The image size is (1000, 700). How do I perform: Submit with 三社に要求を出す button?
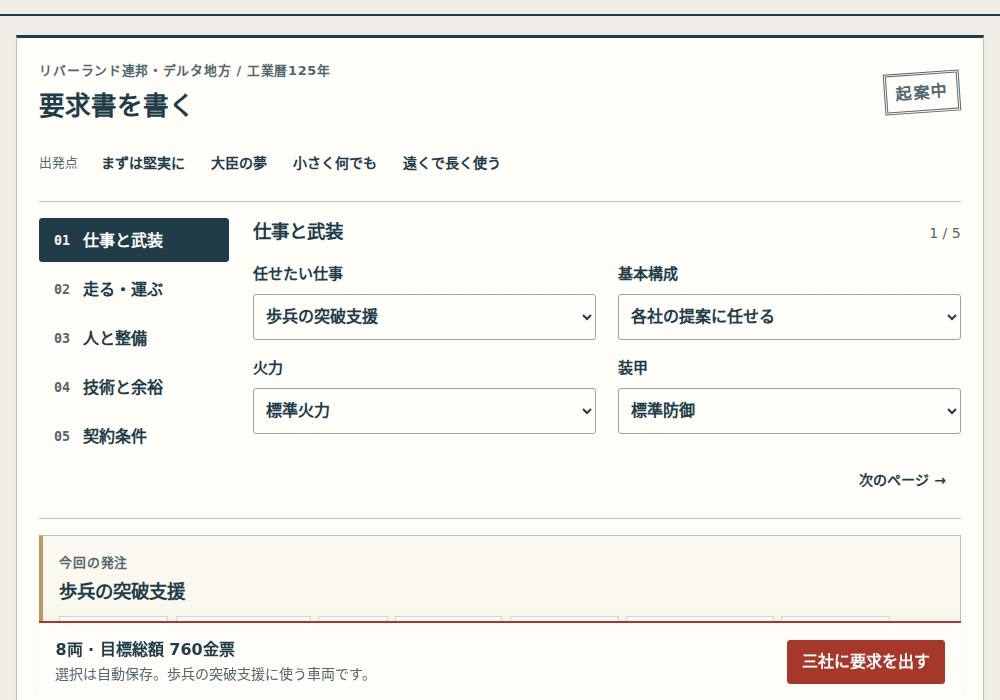865,662
